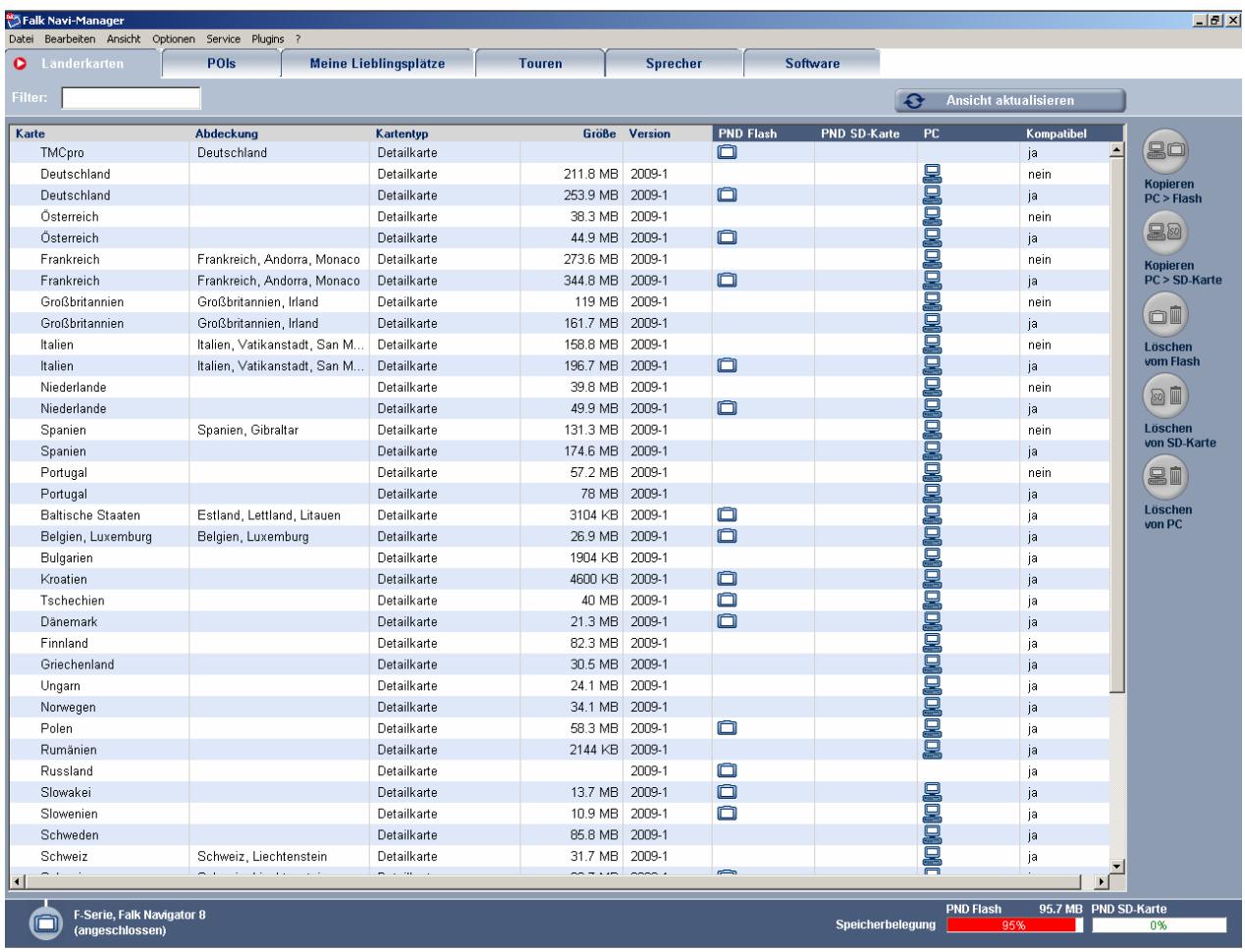
Task: Click into the Filter text field
Action: coord(131,98)
